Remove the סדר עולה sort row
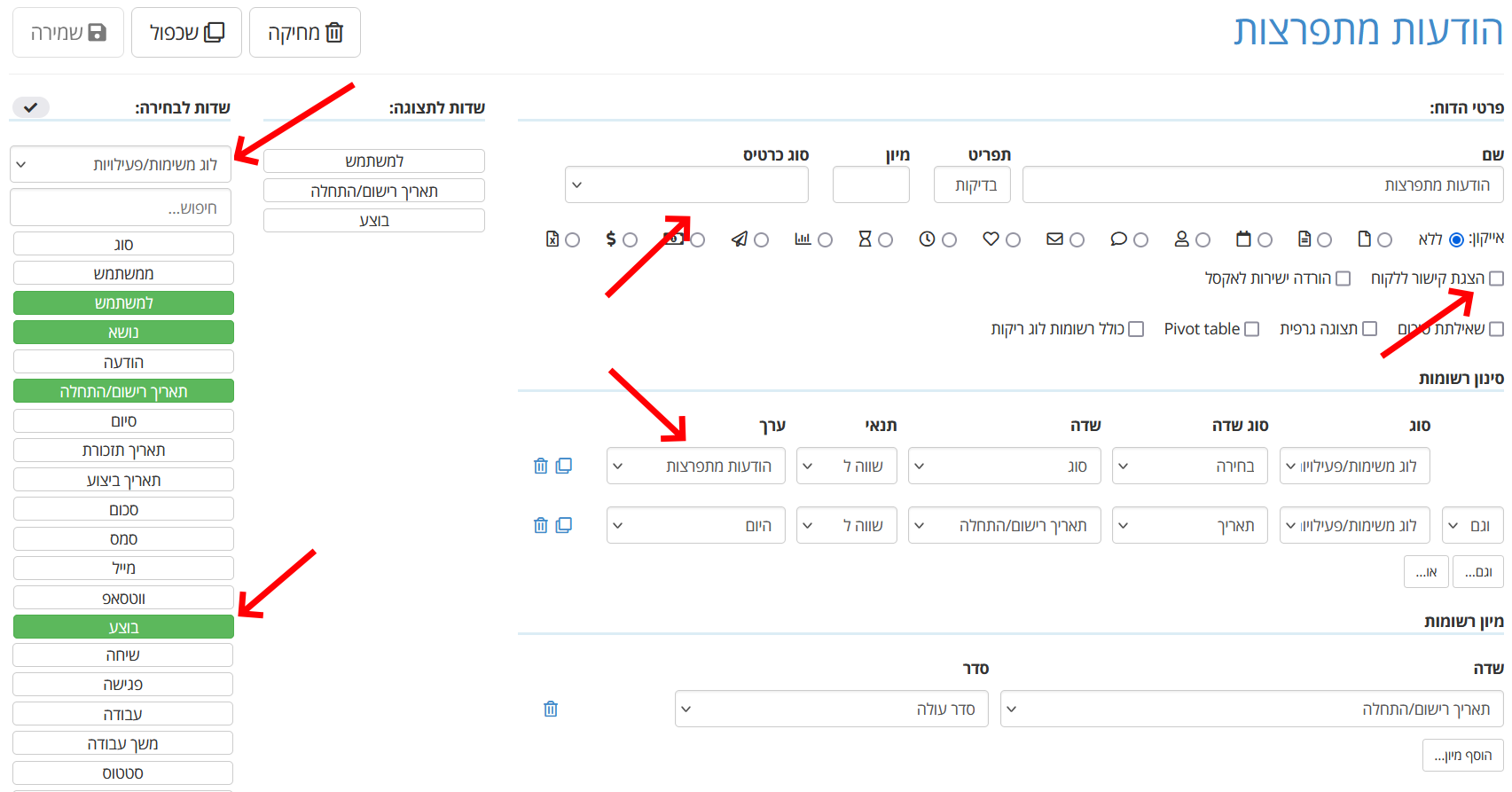This screenshot has height=792, width=1512. pos(551,709)
